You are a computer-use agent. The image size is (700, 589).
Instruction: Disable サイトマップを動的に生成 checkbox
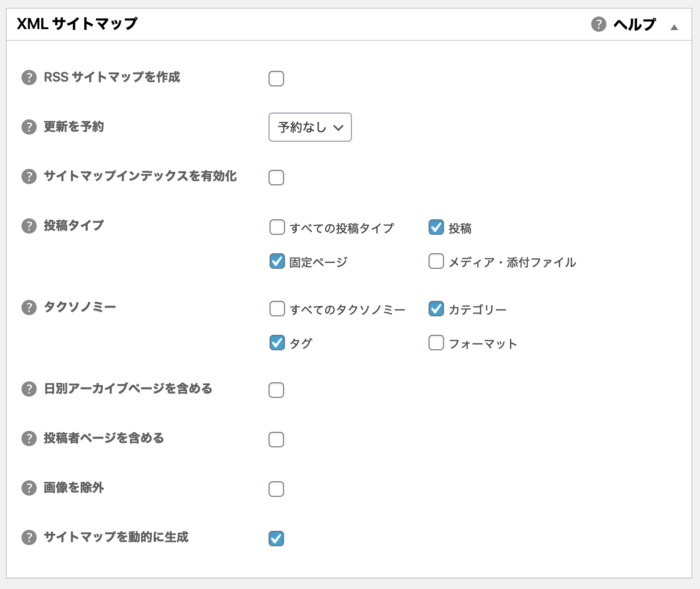[x=276, y=539]
